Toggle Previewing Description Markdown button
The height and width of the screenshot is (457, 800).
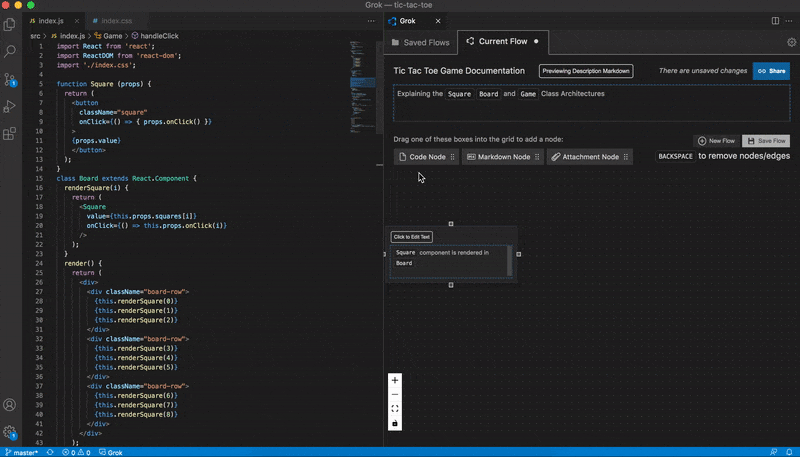point(586,71)
